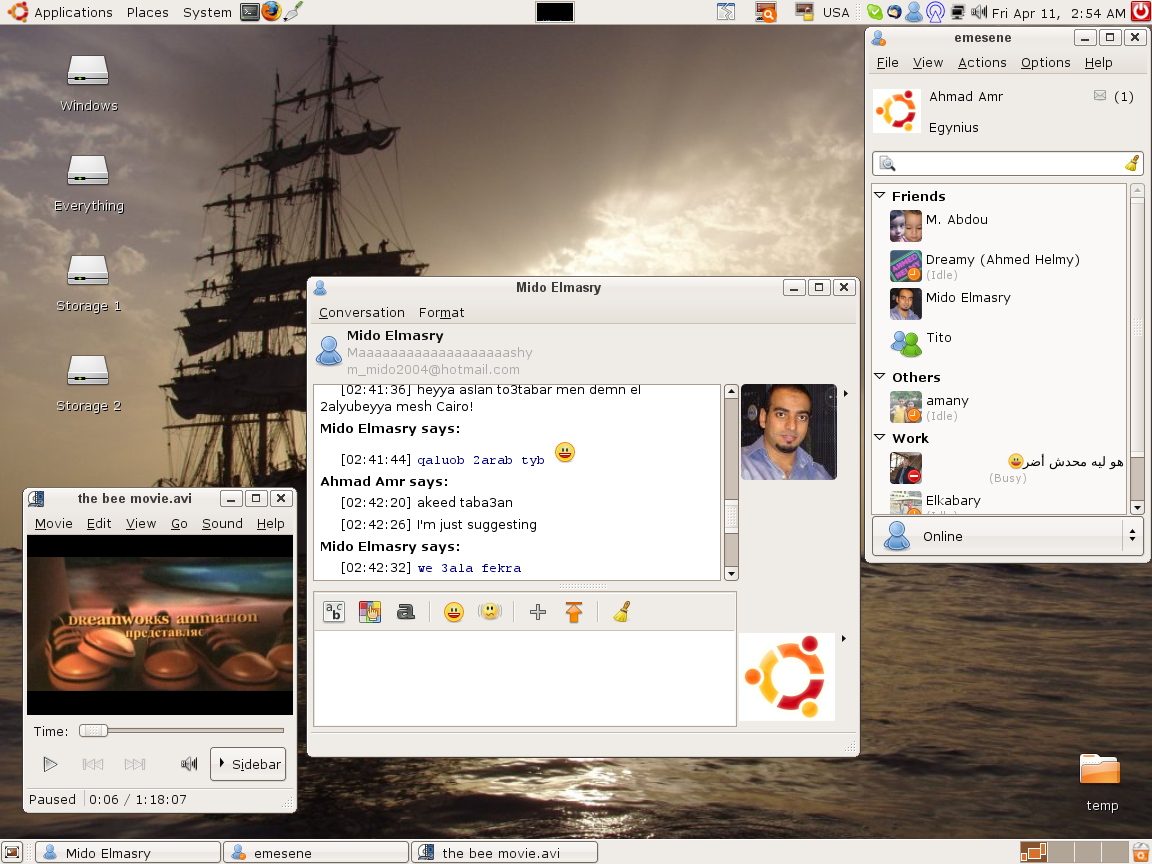
Task: Open the font color picker icon
Action: click(x=370, y=612)
